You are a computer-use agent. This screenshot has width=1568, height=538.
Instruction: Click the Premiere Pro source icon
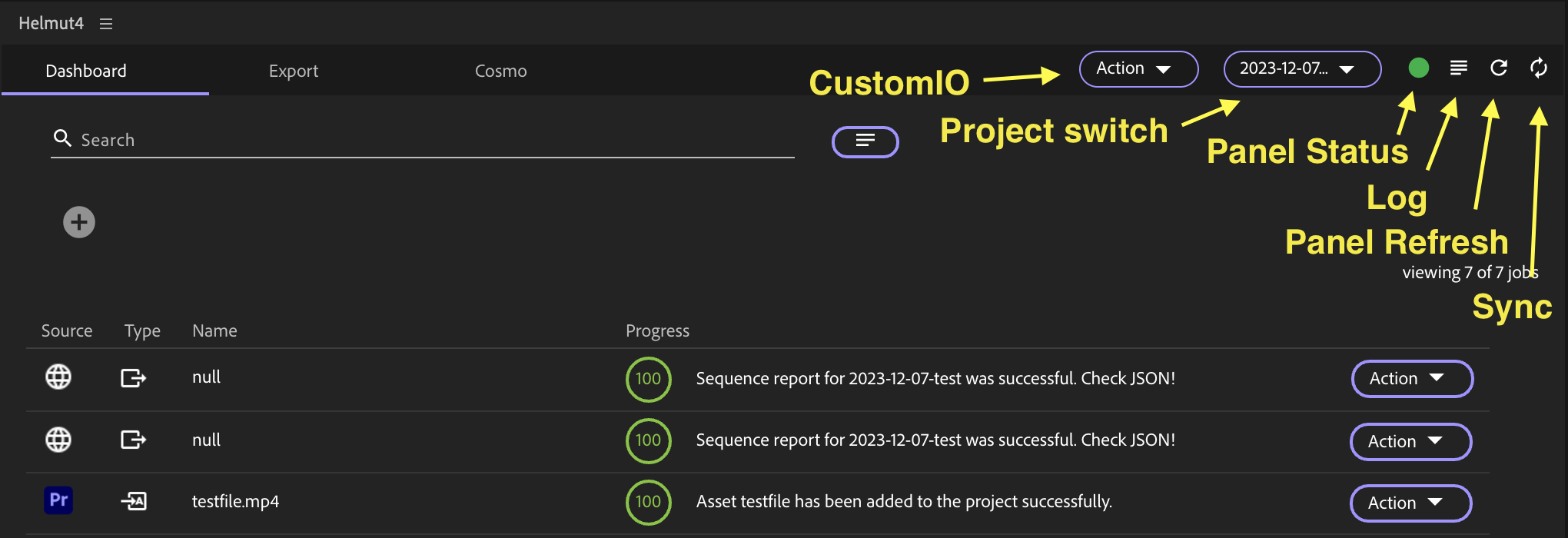[58, 501]
